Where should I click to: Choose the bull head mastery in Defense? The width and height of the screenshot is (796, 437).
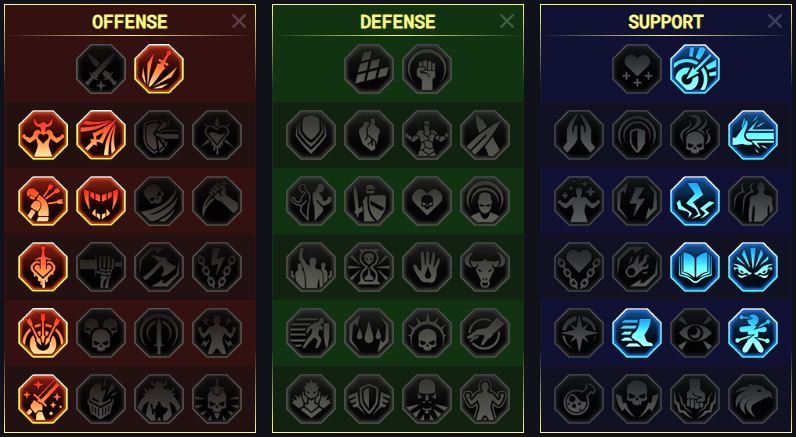485,266
